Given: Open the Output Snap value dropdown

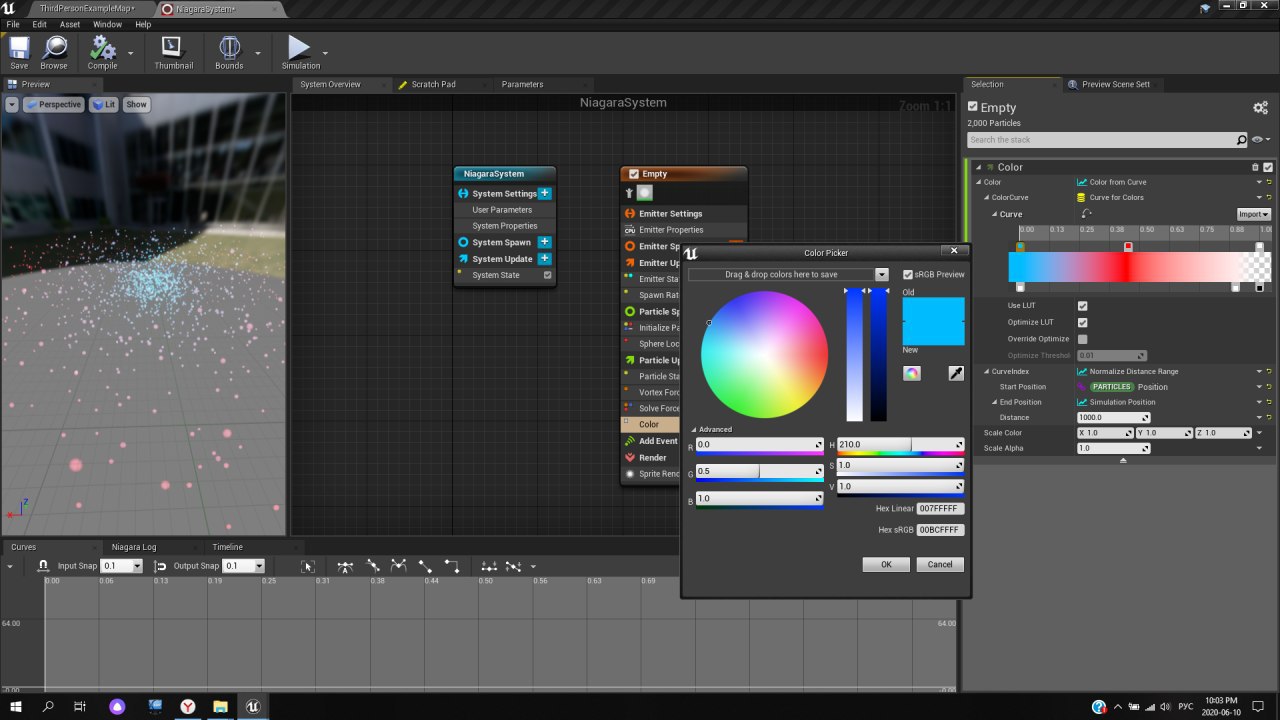Looking at the screenshot, I should point(259,566).
